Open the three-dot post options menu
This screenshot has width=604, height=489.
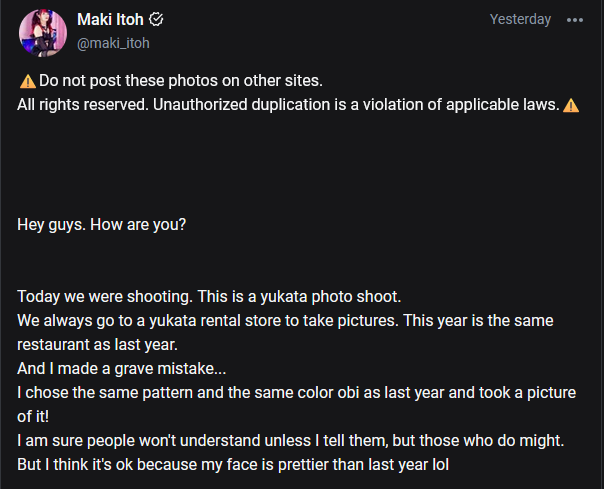tap(574, 20)
